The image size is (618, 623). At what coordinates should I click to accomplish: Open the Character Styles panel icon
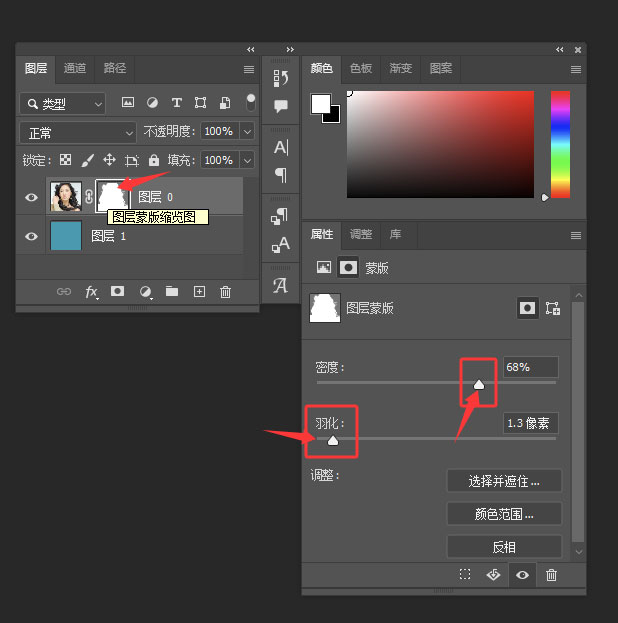click(281, 244)
